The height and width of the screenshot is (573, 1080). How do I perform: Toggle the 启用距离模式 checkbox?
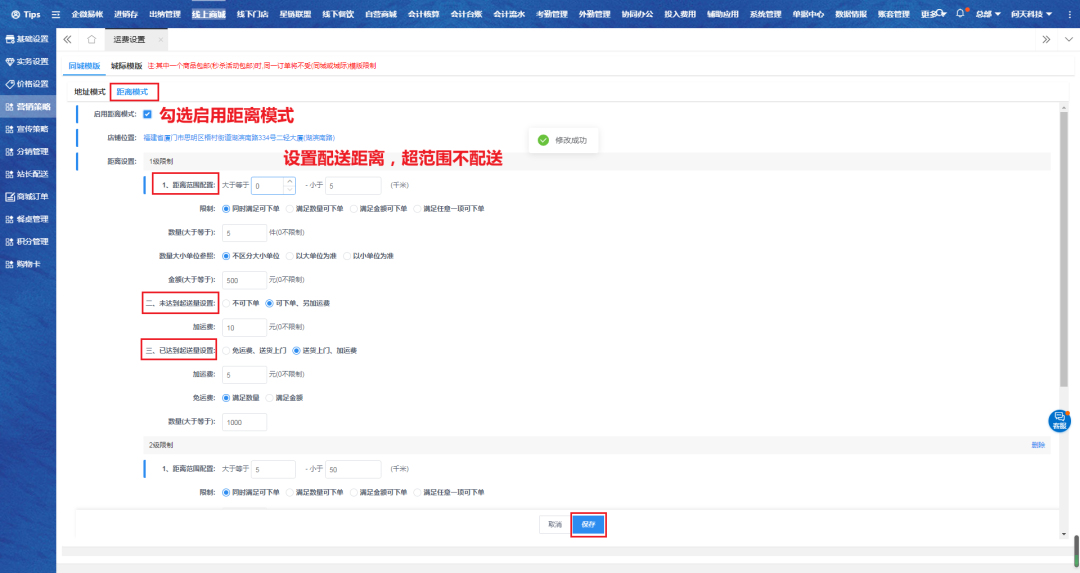coord(147,114)
